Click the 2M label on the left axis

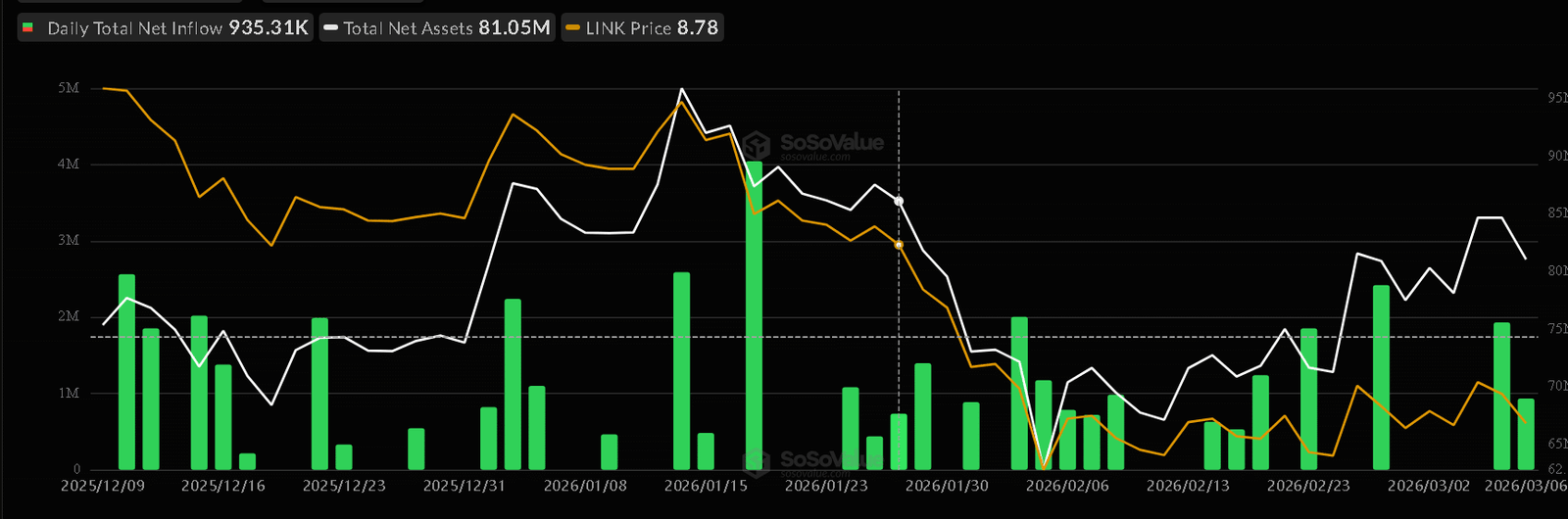(68, 316)
